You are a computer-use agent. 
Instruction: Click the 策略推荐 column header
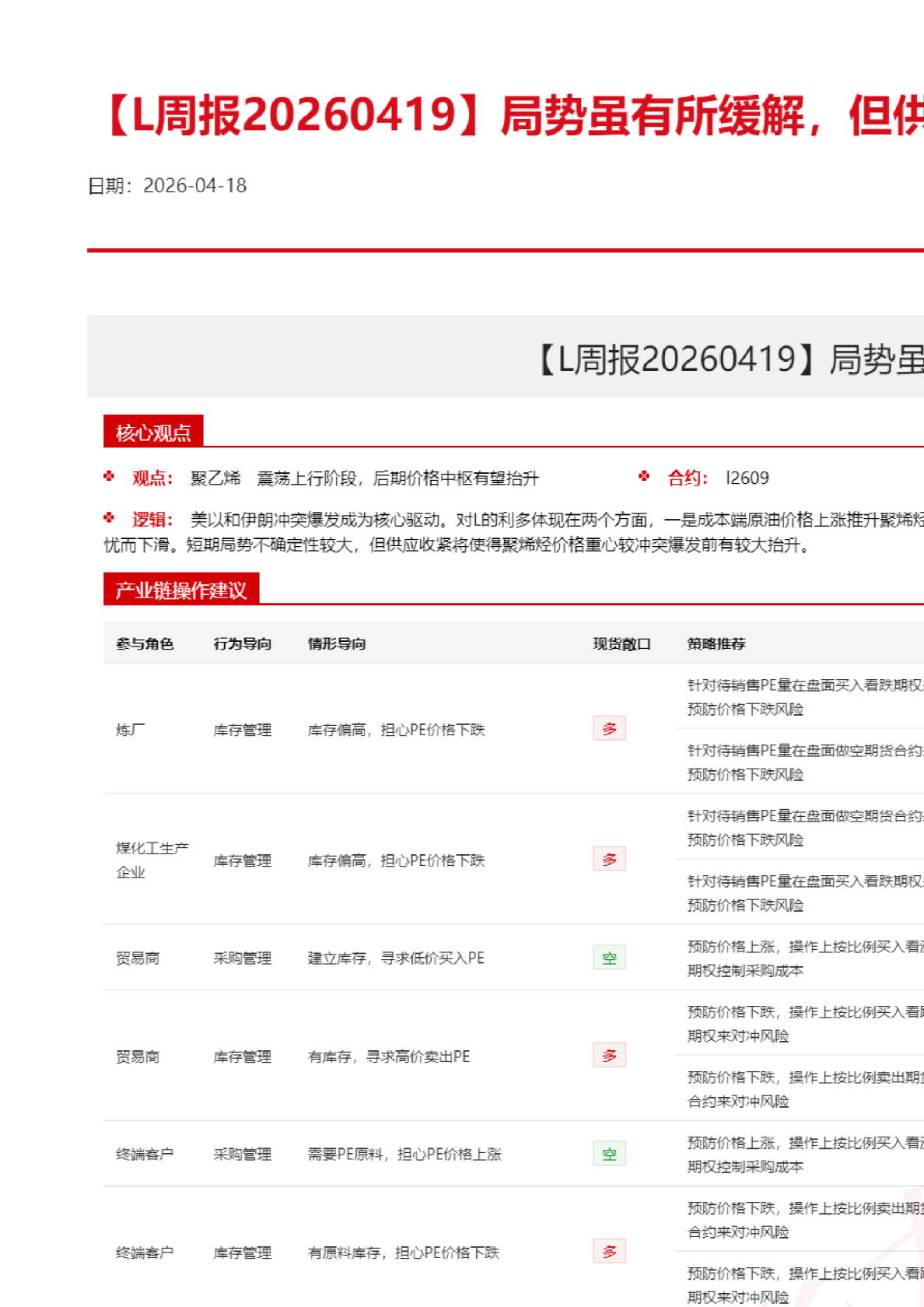click(x=716, y=643)
